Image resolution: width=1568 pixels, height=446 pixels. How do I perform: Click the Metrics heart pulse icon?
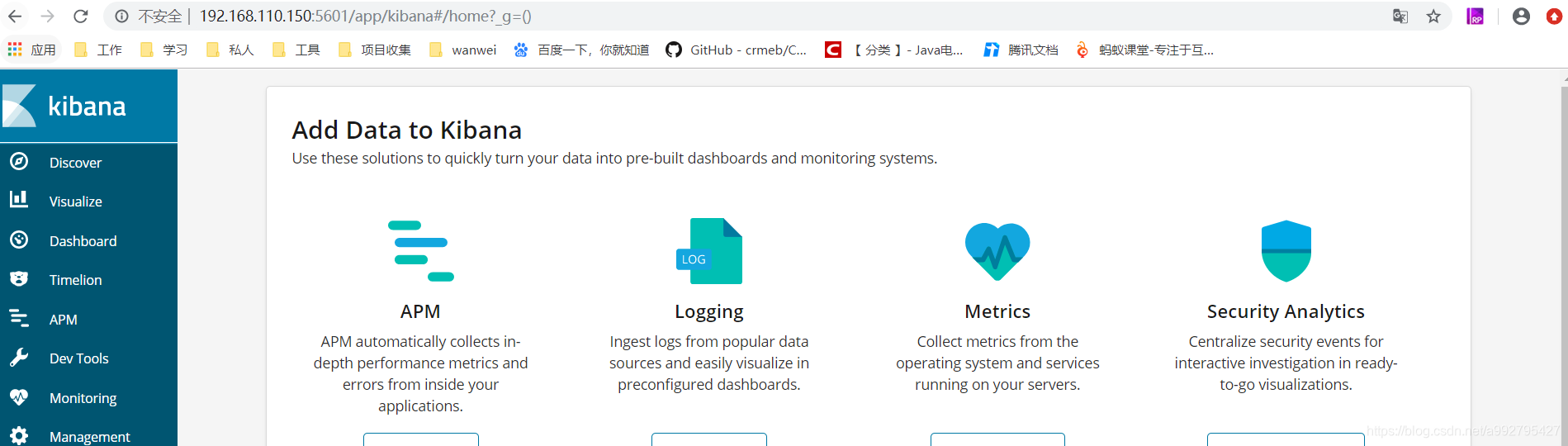click(997, 251)
